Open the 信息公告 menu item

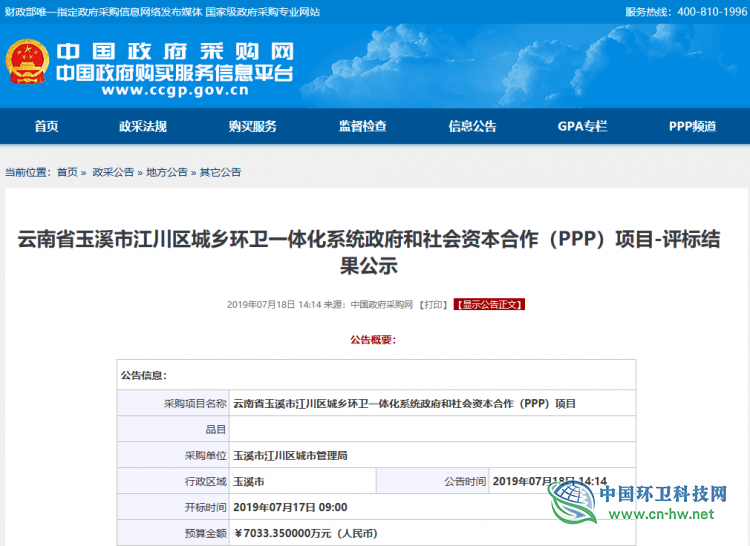[x=472, y=126]
